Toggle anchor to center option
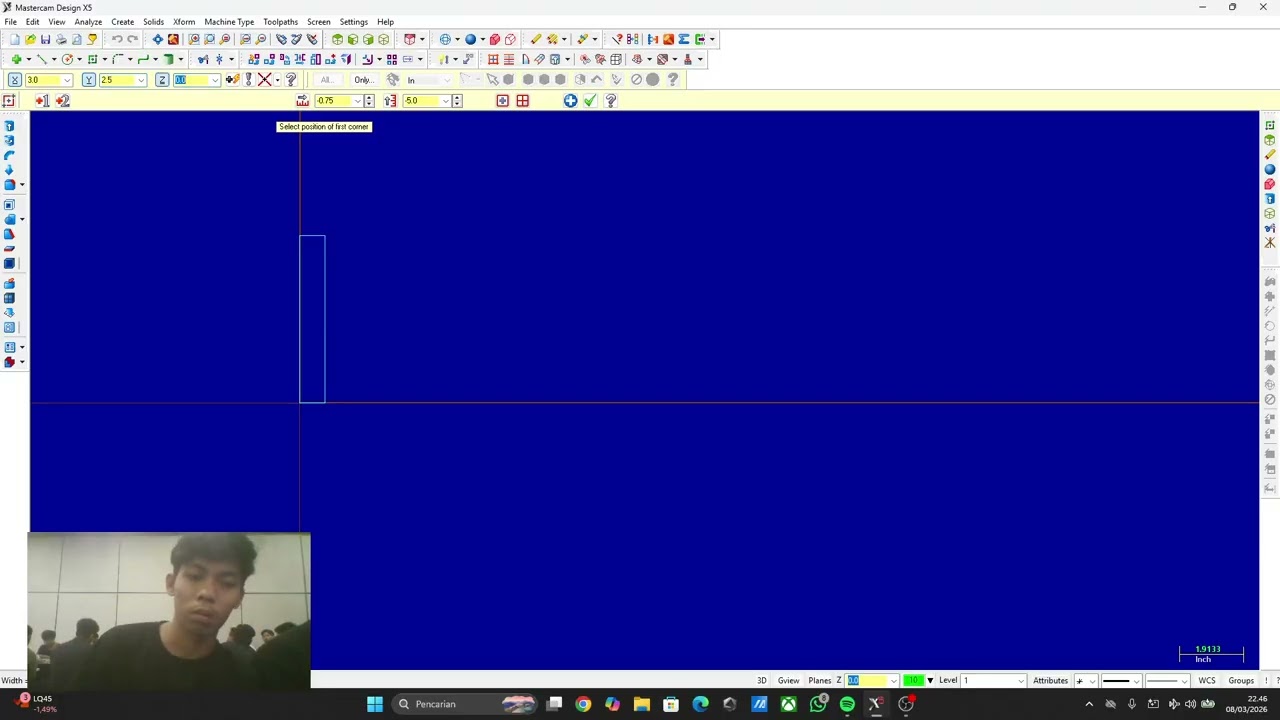1280x720 pixels. pyautogui.click(x=502, y=100)
